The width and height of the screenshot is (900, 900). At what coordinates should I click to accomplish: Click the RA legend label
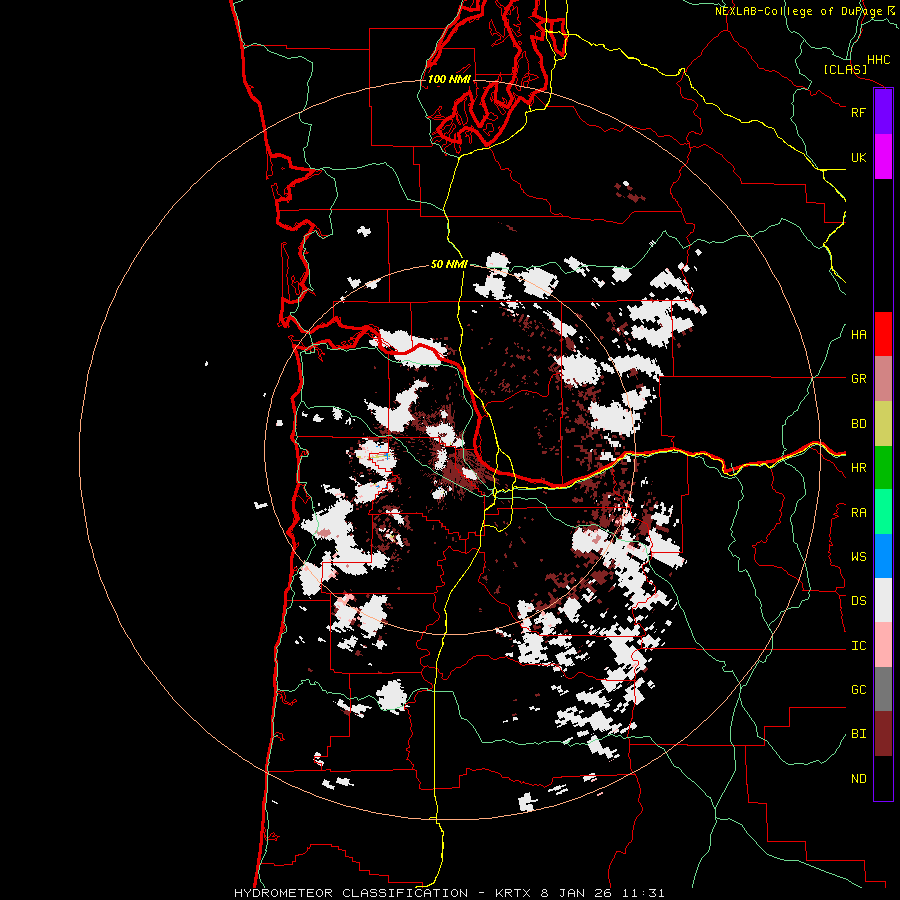(x=859, y=513)
